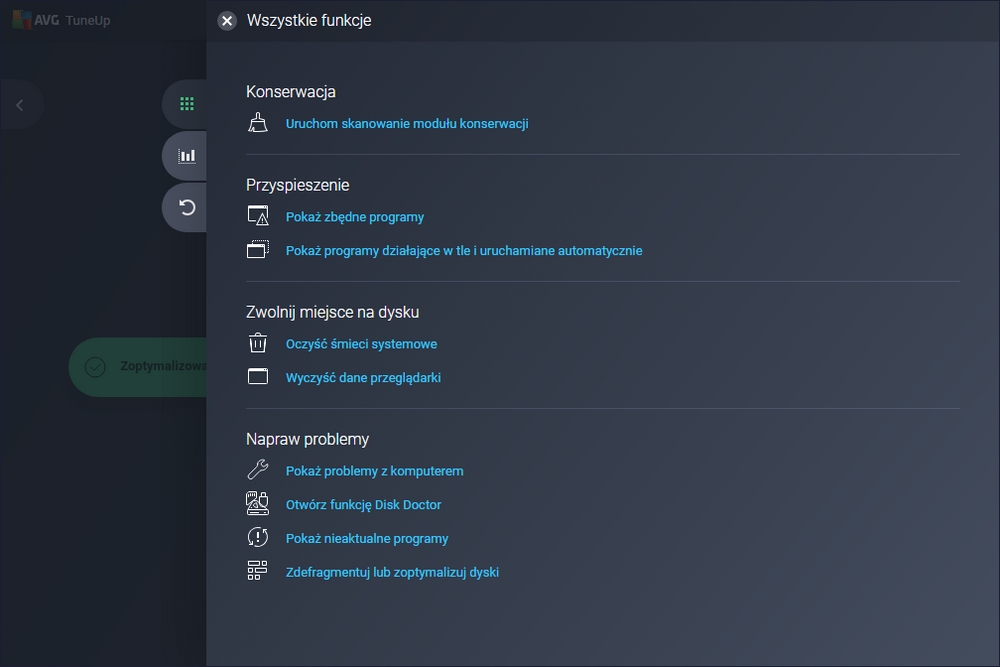
Task: Open Wyczyść dane przeglądarki link
Action: tap(363, 378)
